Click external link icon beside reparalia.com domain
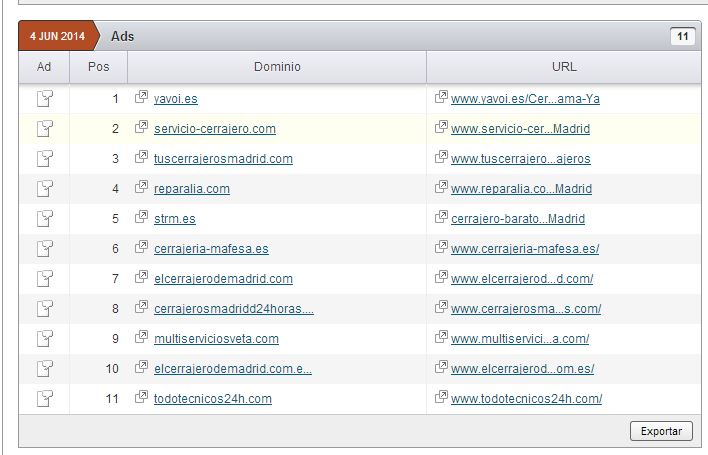Image resolution: width=708 pixels, height=455 pixels. (141, 186)
